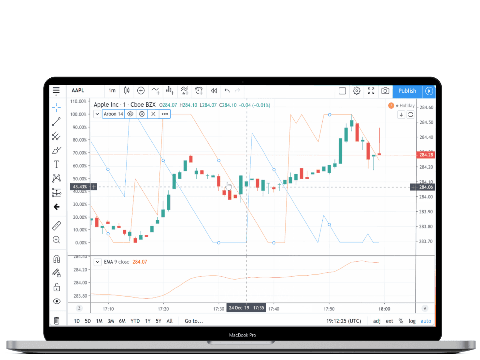Select the Text annotation tool
Image resolution: width=480 pixels, height=360 pixels.
(x=56, y=164)
